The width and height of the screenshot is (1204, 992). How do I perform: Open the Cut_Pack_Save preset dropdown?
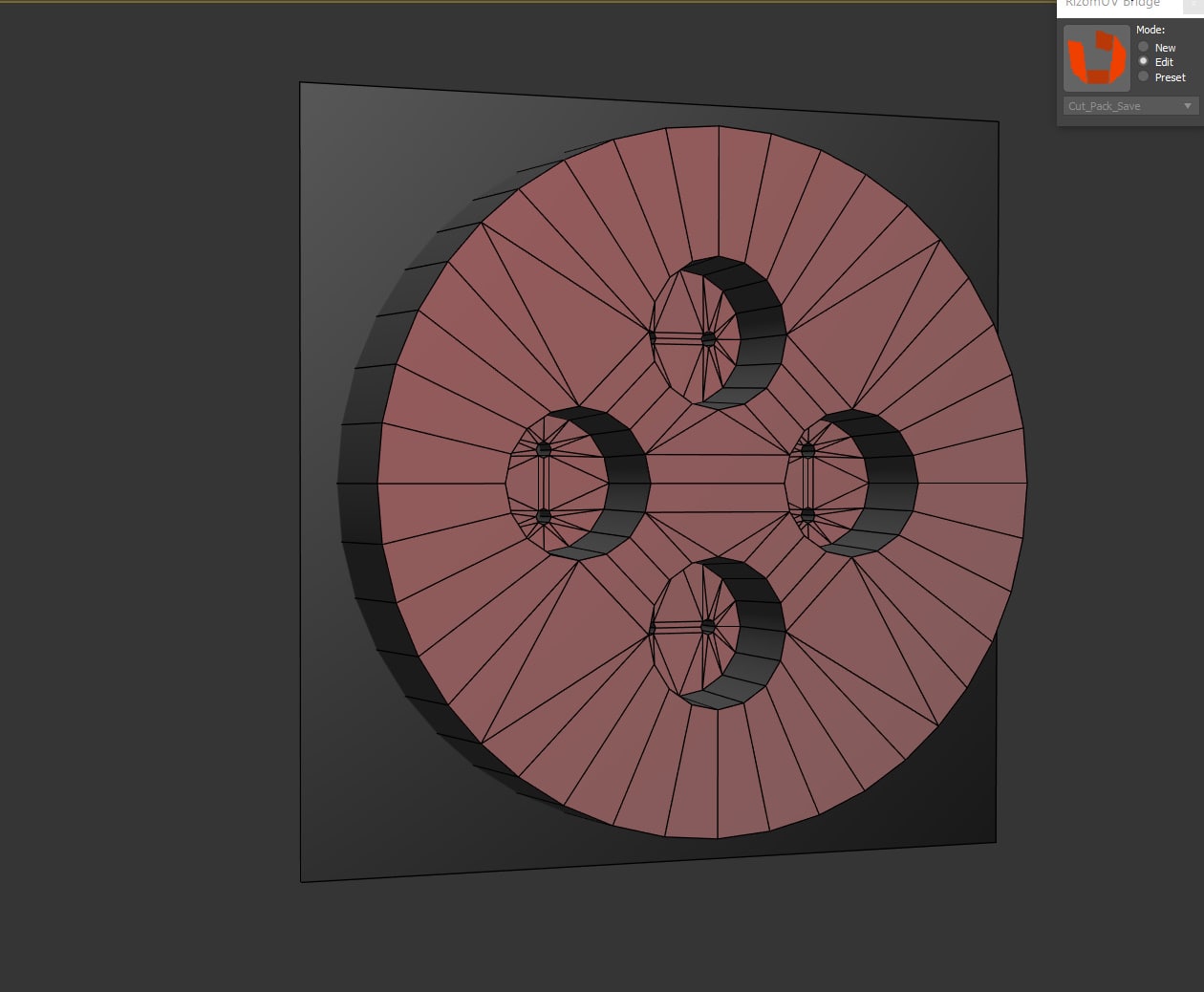click(x=1130, y=106)
